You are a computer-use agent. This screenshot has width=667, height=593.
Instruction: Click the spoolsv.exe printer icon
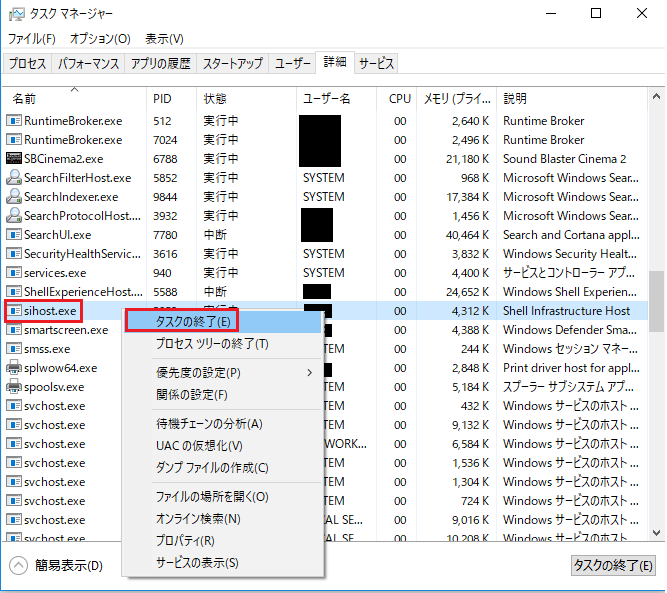[x=14, y=387]
